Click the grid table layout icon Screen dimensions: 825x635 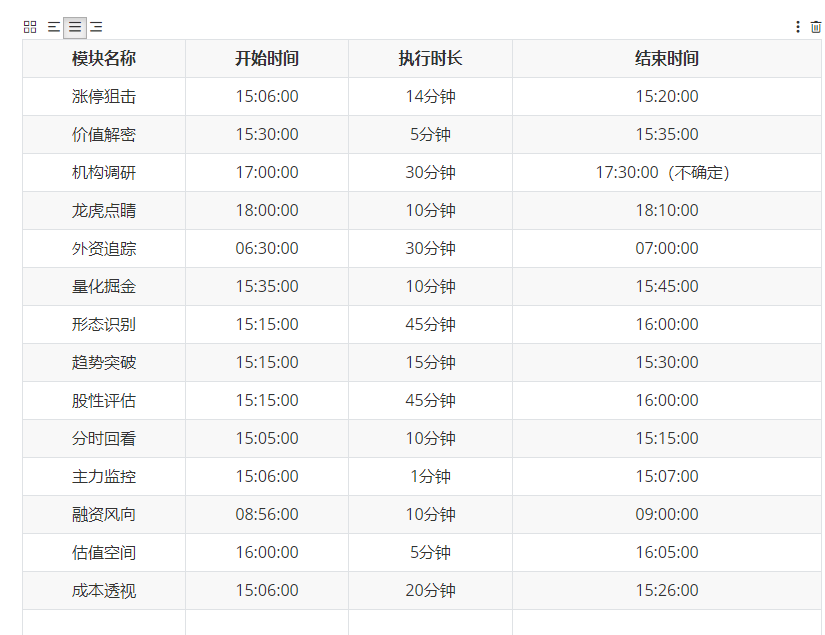[30, 27]
